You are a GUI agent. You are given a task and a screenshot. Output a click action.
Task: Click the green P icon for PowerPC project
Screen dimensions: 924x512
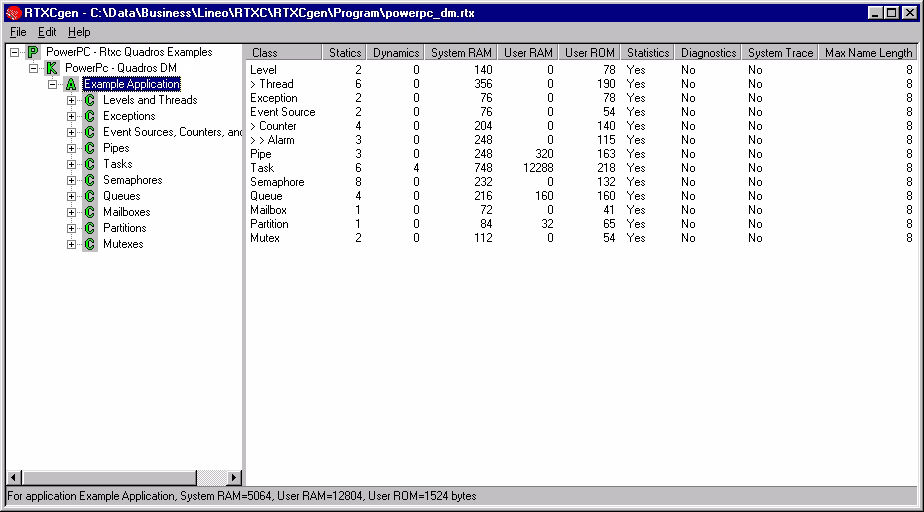click(34, 52)
